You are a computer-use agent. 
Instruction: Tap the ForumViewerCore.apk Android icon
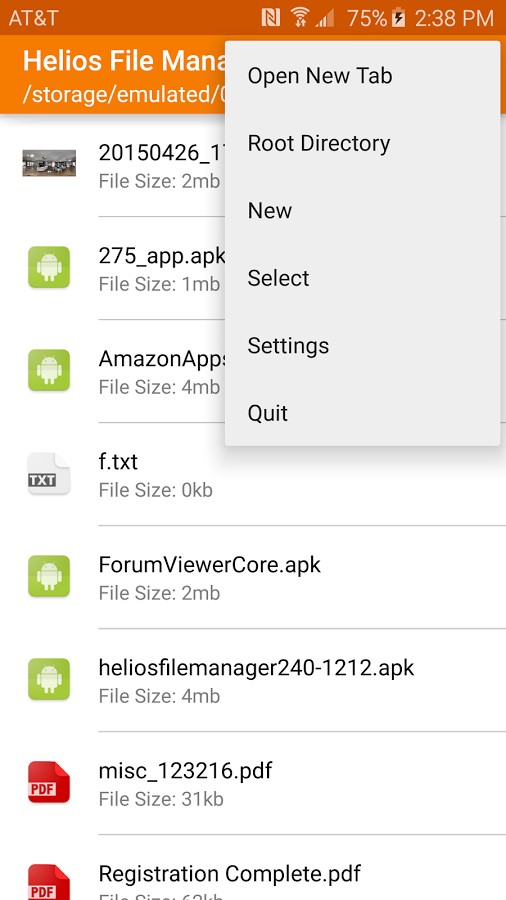[x=49, y=576]
